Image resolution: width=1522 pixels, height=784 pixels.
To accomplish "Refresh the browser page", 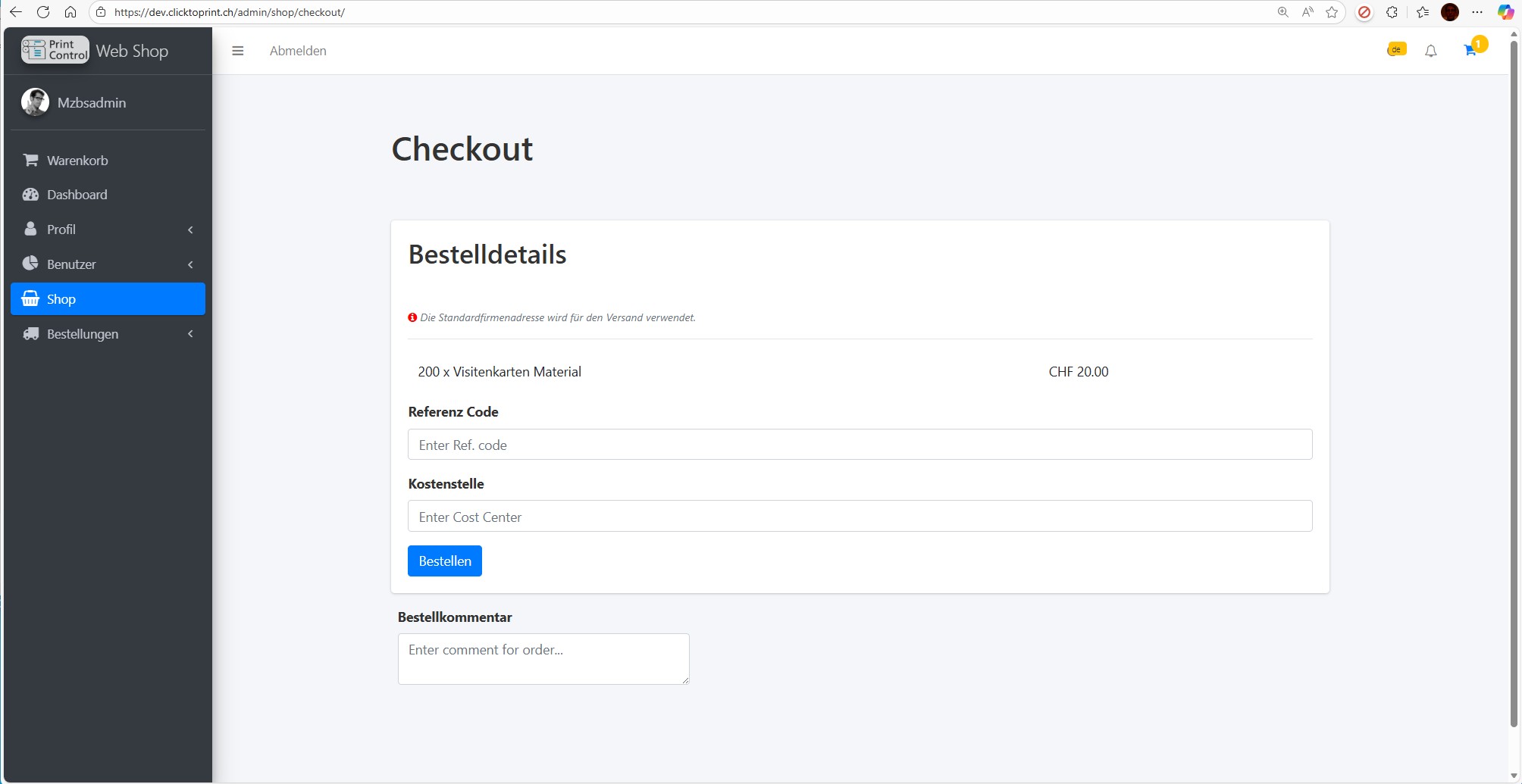I will [43, 12].
